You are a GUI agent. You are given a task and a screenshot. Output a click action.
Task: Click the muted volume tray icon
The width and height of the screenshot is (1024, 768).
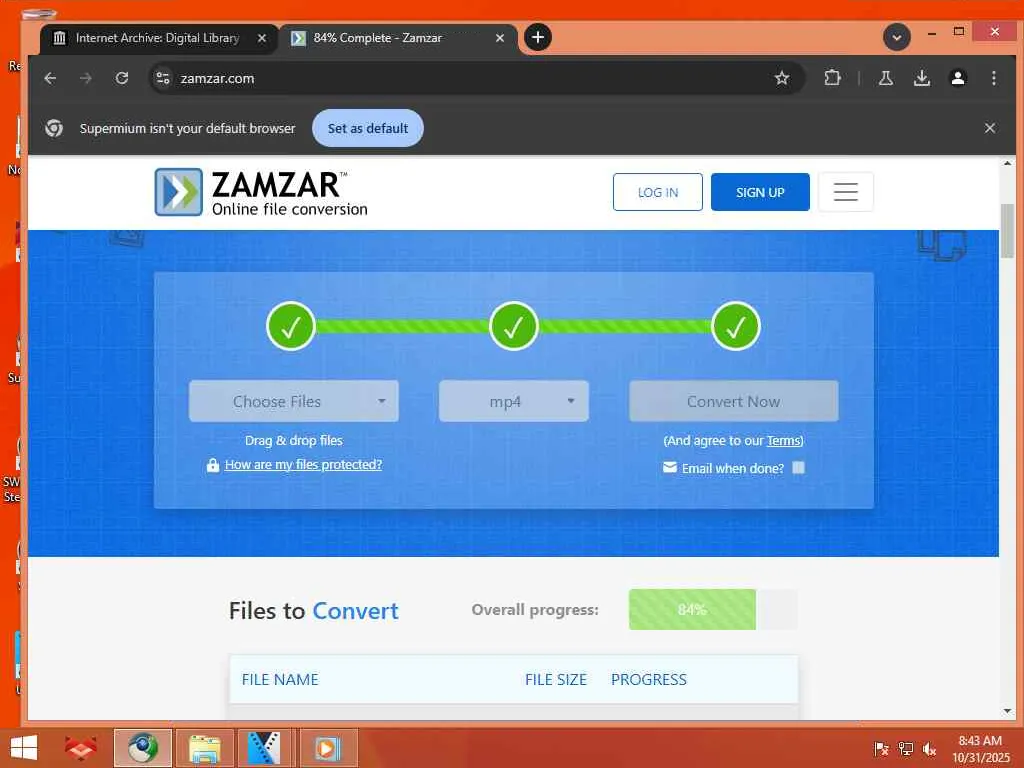(x=929, y=748)
